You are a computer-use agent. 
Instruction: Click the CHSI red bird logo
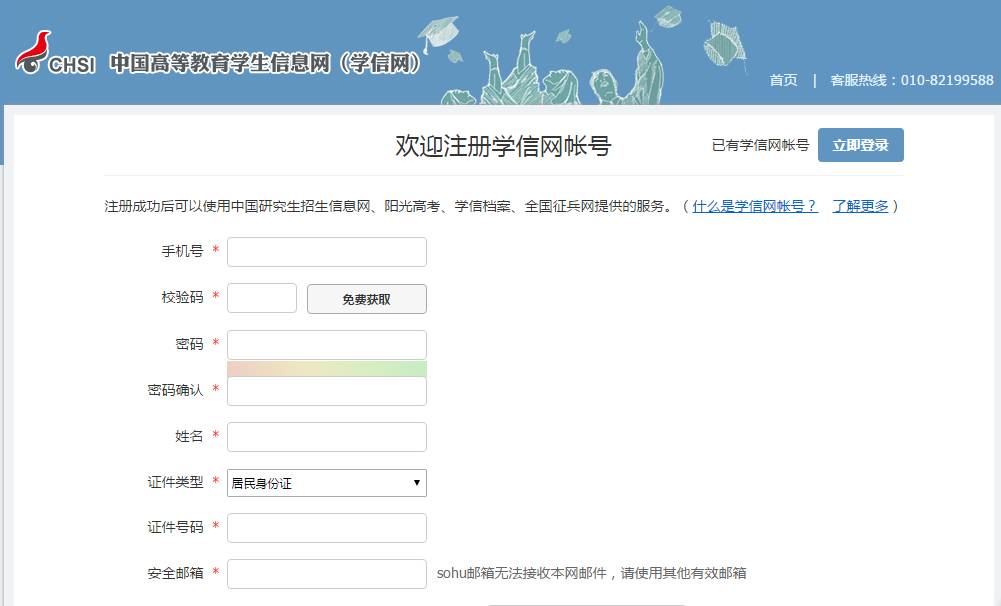click(33, 52)
